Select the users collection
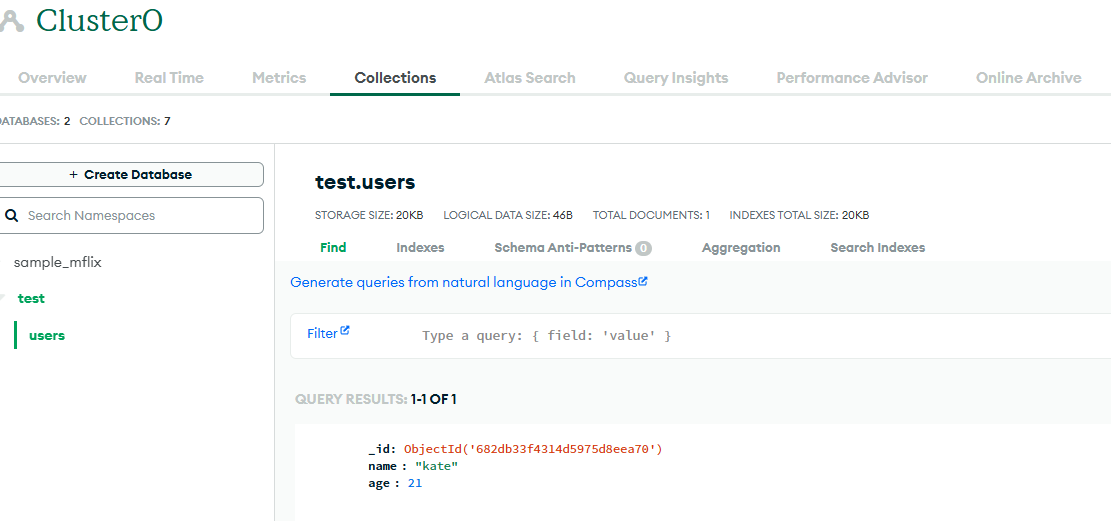The height and width of the screenshot is (521, 1111). pyautogui.click(x=47, y=335)
